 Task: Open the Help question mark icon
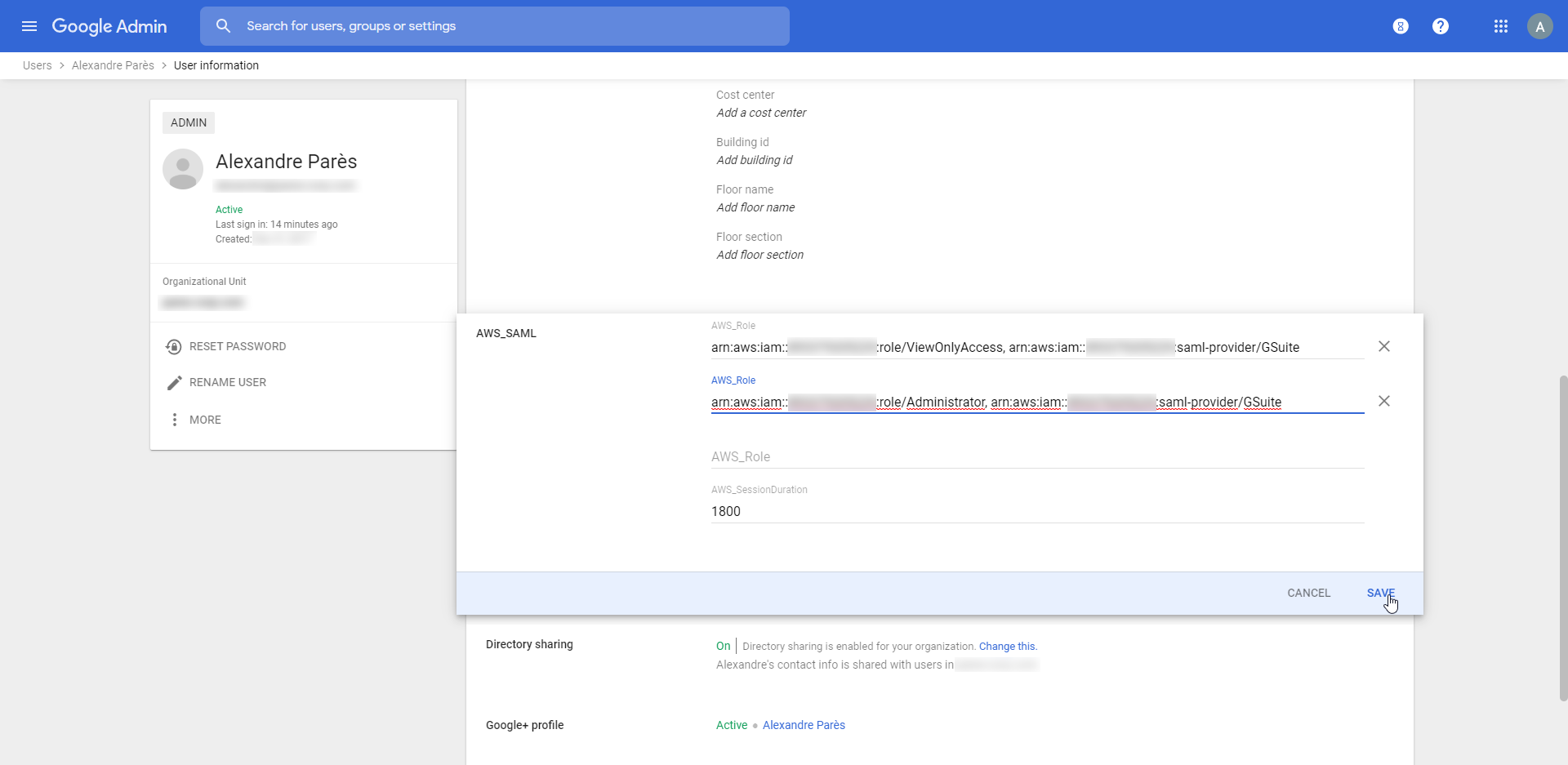(1441, 26)
